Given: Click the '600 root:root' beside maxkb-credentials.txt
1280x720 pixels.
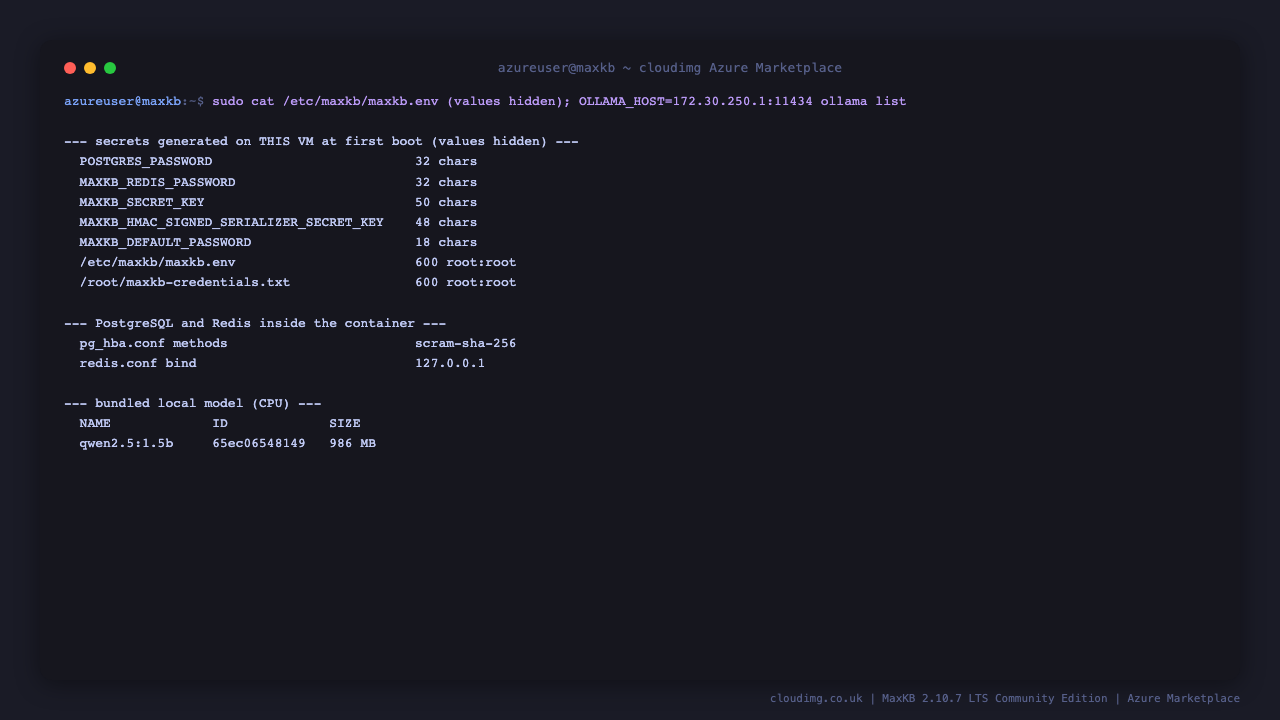Looking at the screenshot, I should (x=466, y=282).
